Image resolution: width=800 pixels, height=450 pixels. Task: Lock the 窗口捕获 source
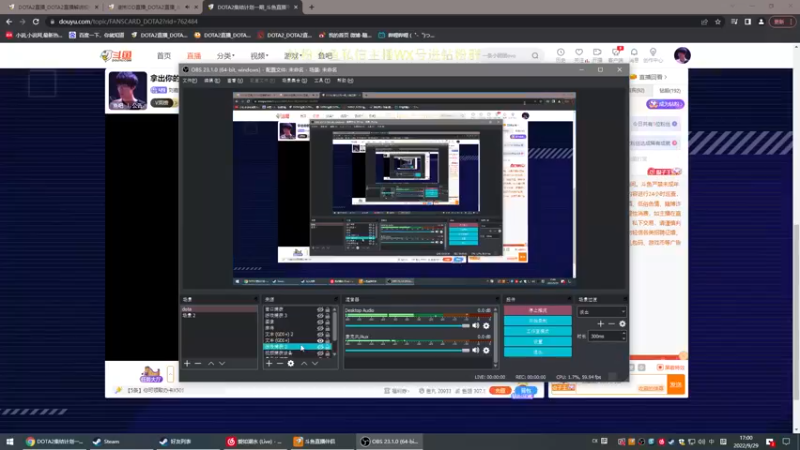[328, 309]
